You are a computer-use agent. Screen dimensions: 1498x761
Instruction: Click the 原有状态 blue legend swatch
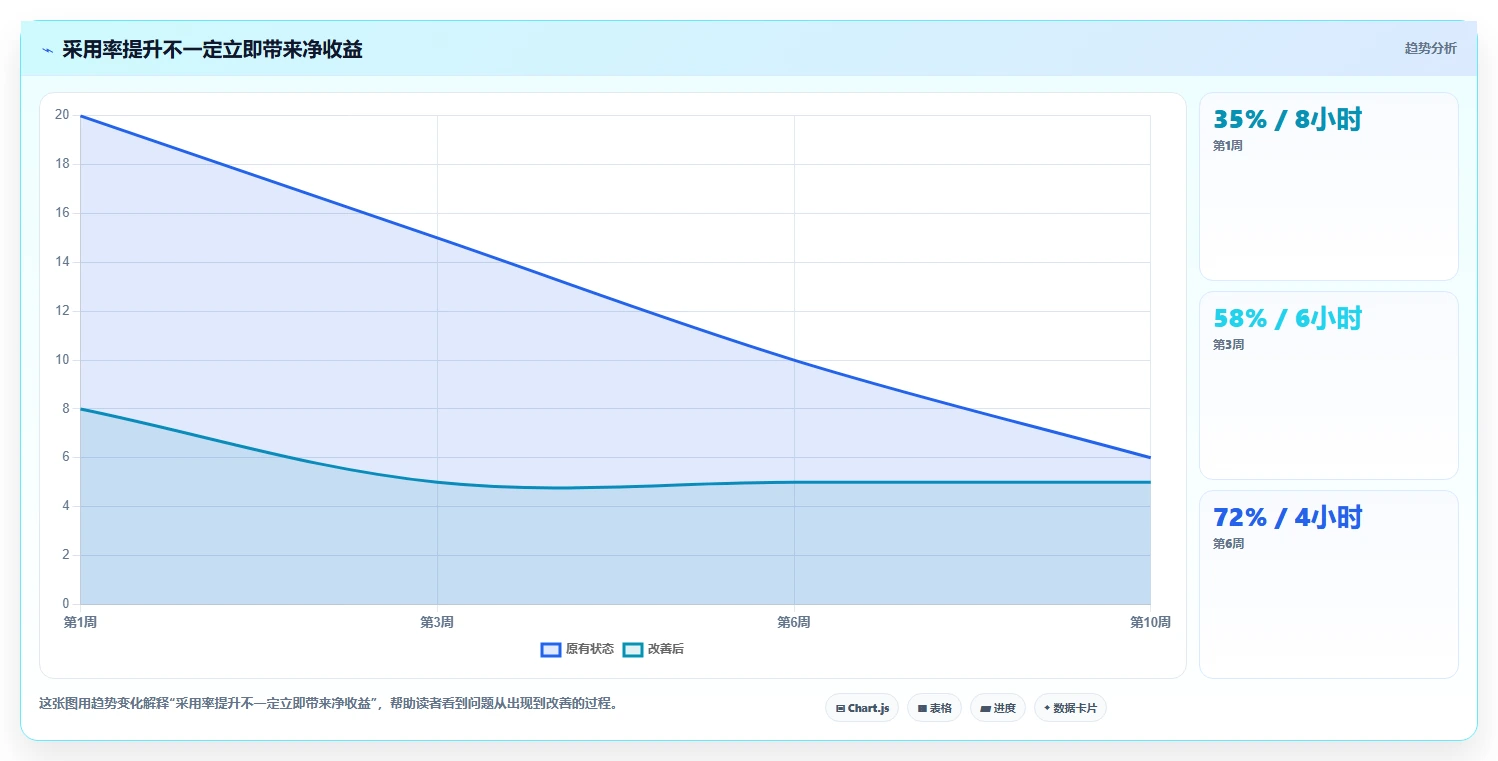(550, 649)
